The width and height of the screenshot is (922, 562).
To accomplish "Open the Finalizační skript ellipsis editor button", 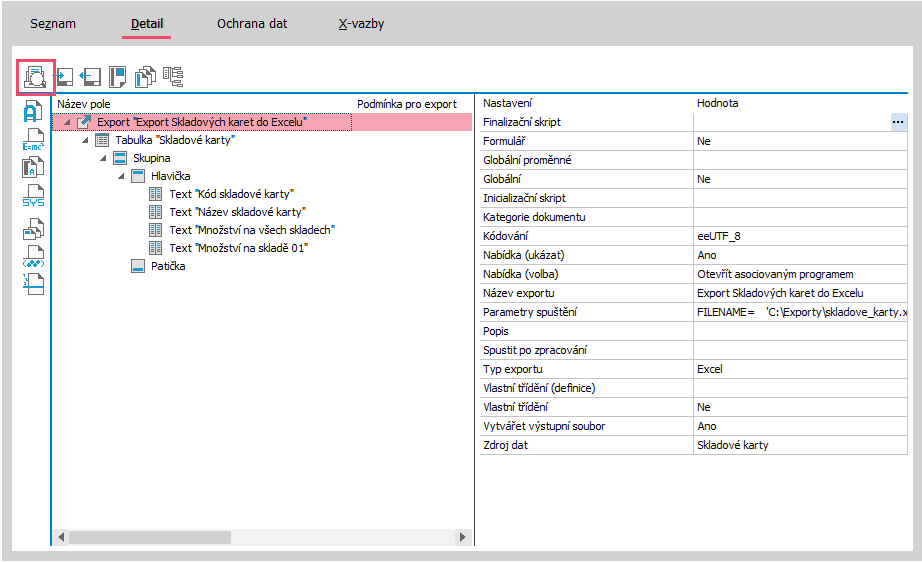I will click(898, 122).
